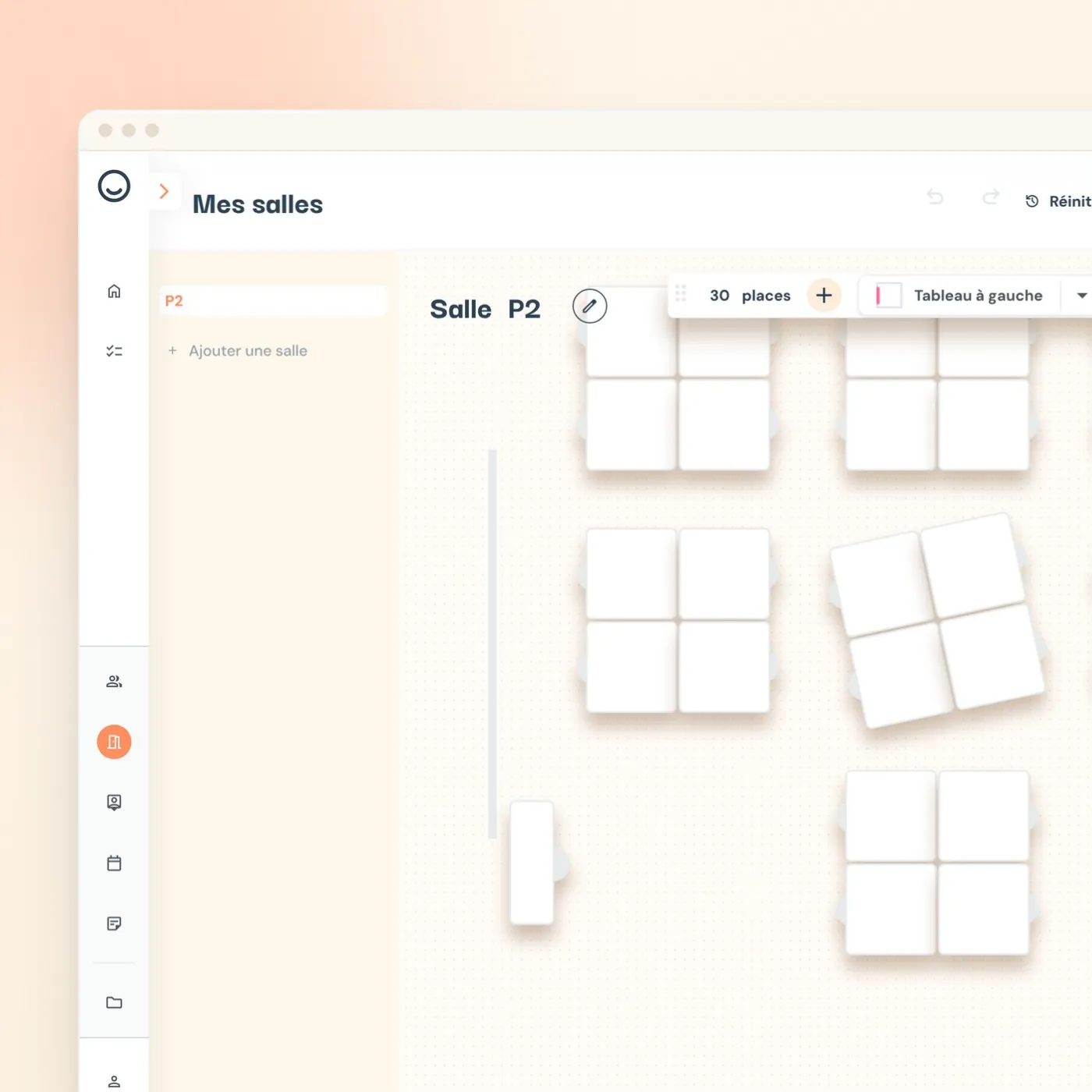This screenshot has width=1092, height=1092.
Task: Click Ajouter une salle
Action: coord(238,351)
